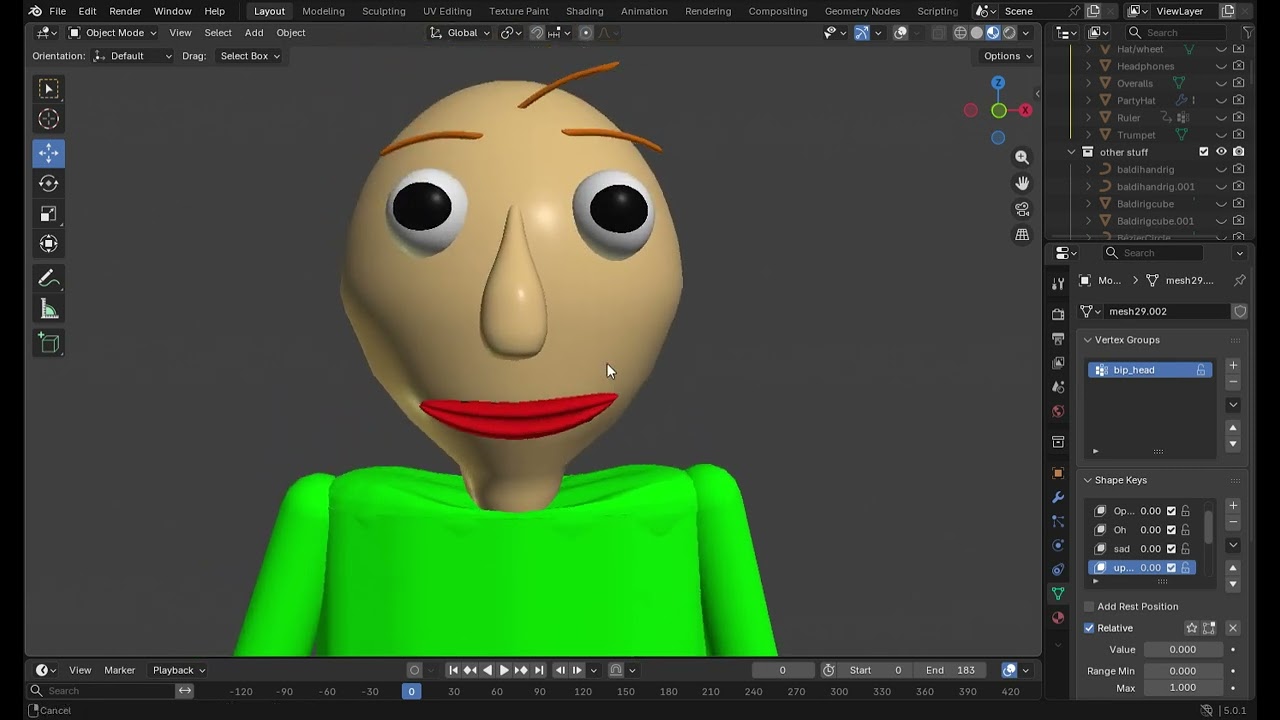Collapse the 'other stuff' collection

tap(1072, 152)
